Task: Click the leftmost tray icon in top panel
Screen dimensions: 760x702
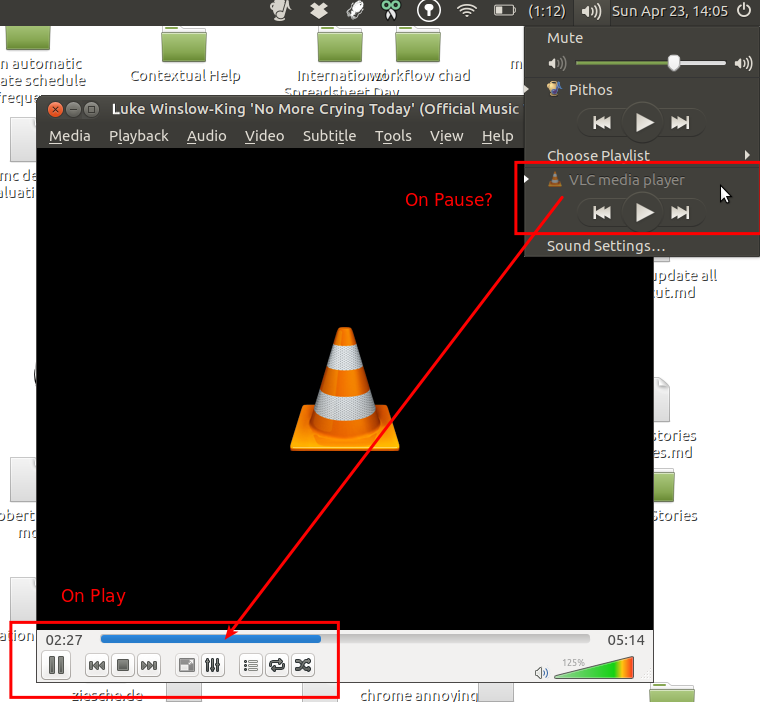Action: click(280, 11)
